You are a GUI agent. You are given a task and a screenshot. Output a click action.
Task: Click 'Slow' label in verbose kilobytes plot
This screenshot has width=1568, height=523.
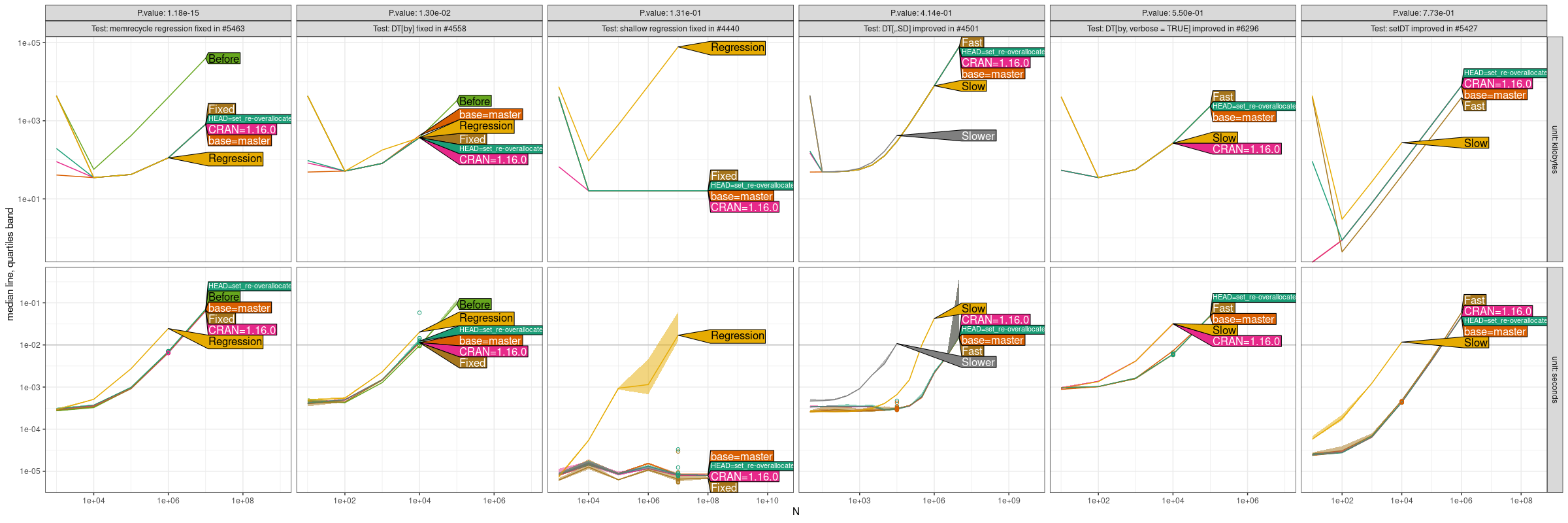1224,138
